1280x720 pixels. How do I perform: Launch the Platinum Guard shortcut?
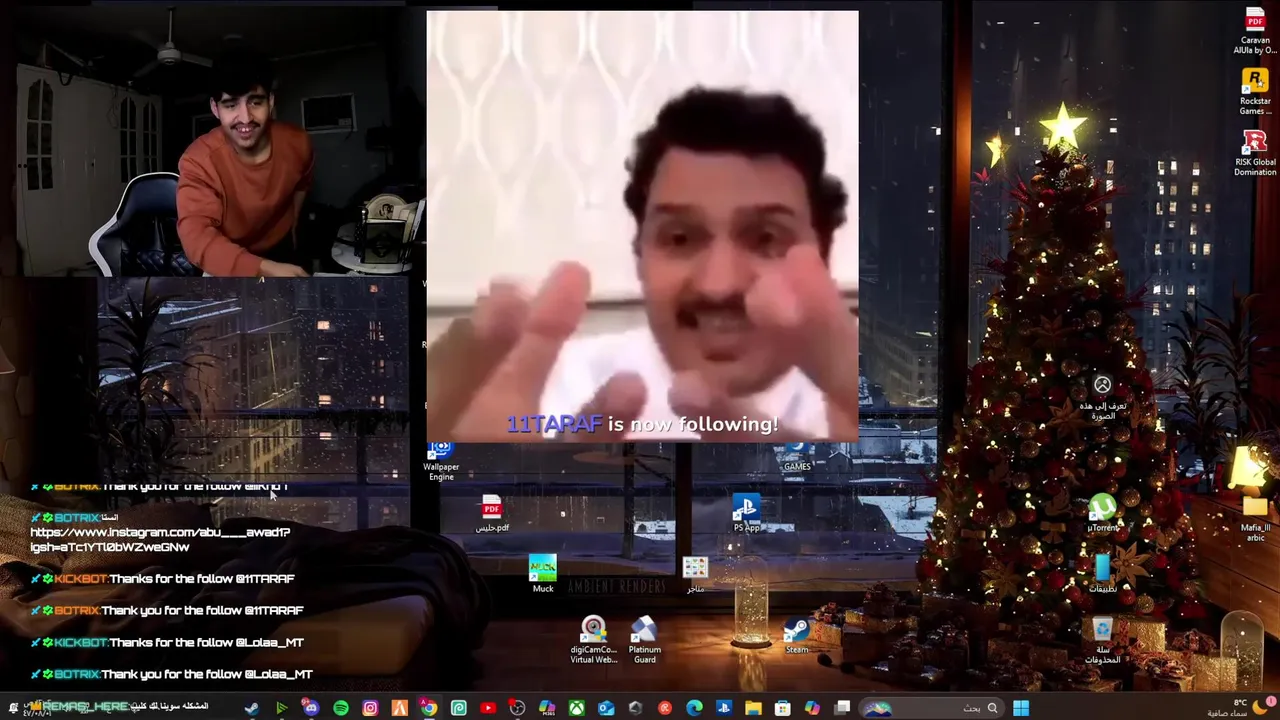644,640
